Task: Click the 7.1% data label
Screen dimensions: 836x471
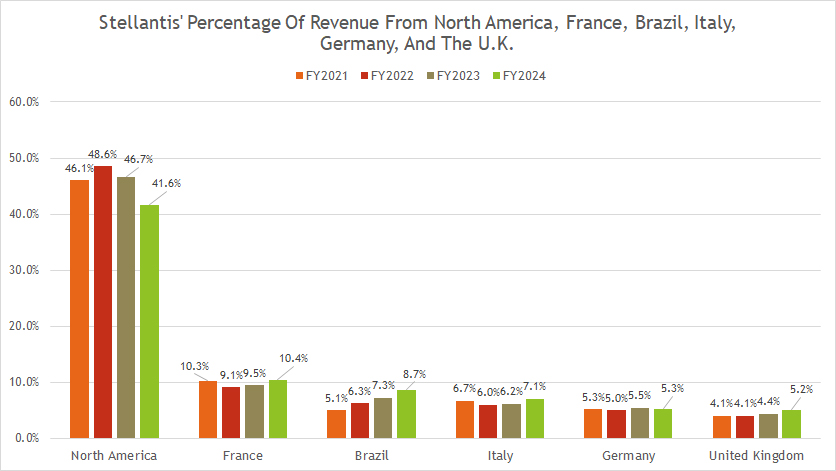Action: pyautogui.click(x=535, y=386)
